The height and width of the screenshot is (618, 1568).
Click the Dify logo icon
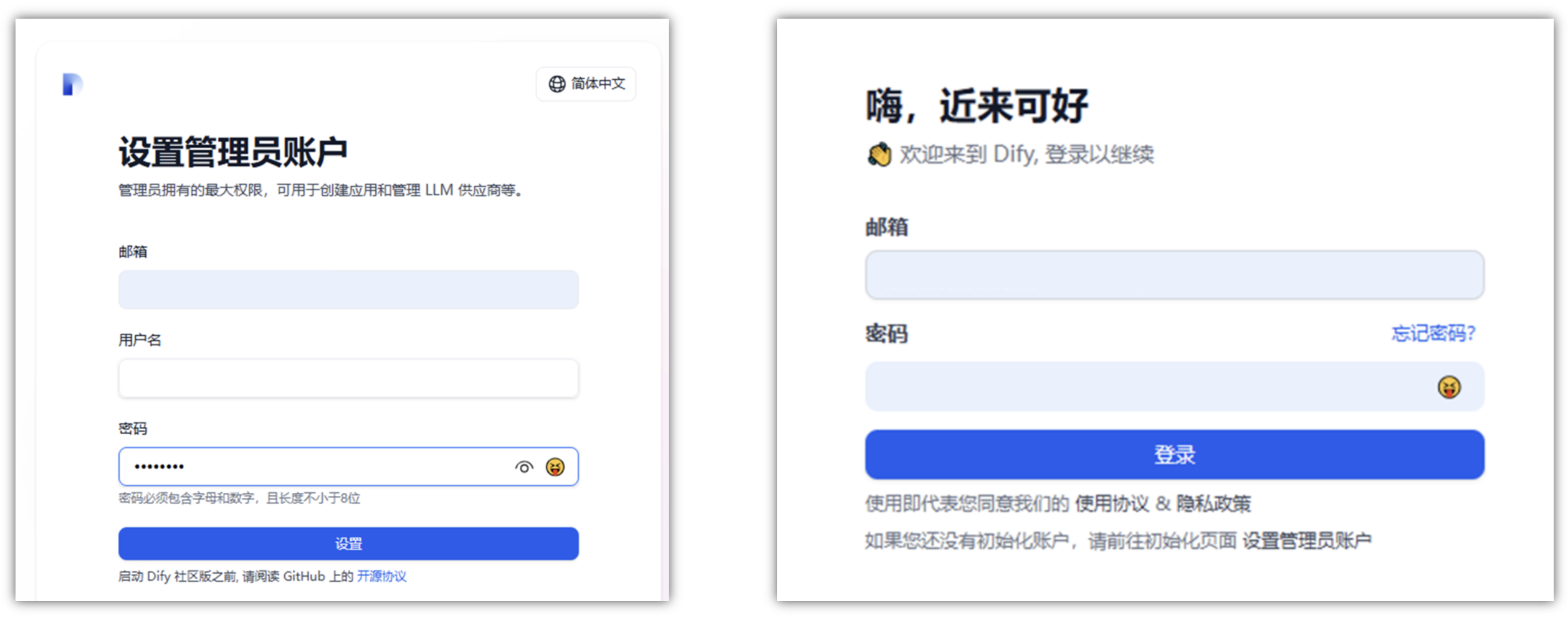[72, 85]
